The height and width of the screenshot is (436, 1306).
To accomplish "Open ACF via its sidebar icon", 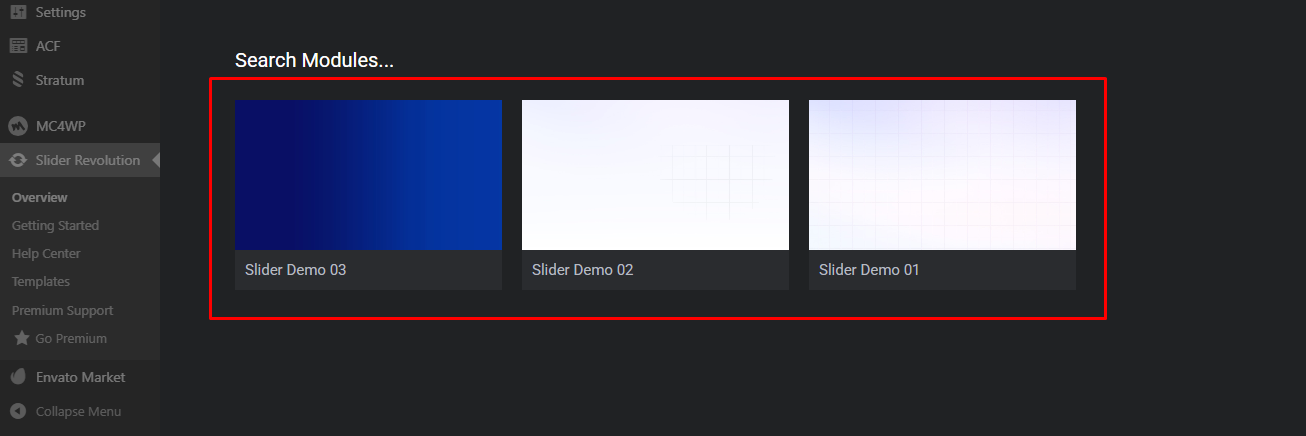I will pyautogui.click(x=18, y=46).
